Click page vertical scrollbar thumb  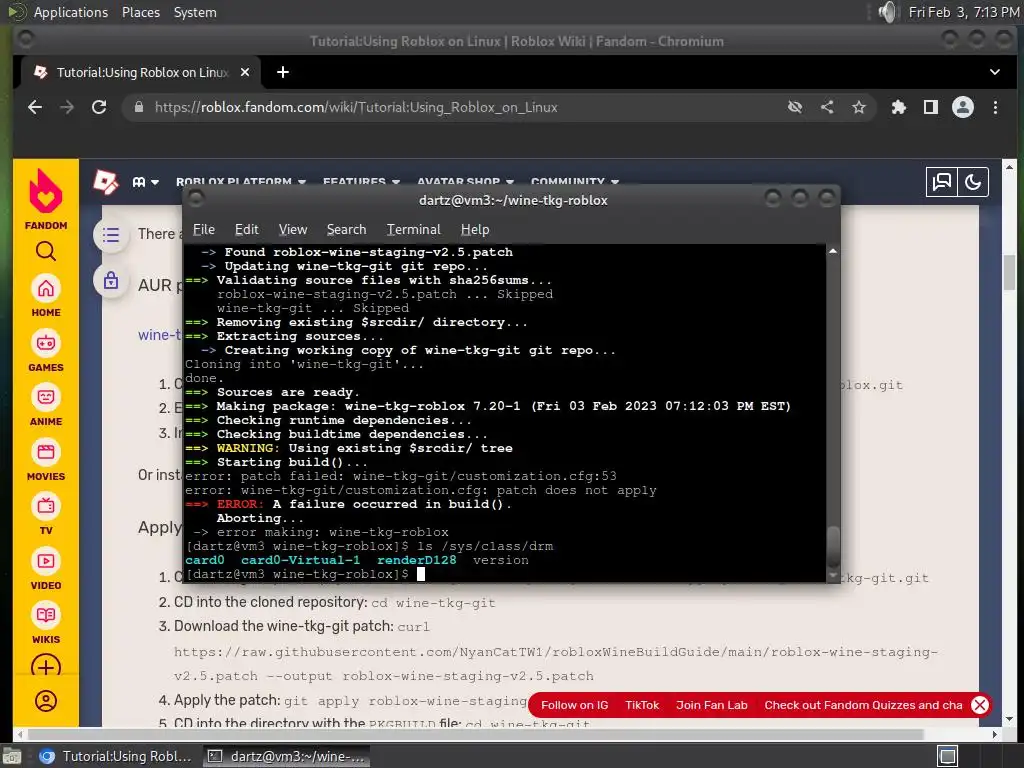coord(1009,272)
